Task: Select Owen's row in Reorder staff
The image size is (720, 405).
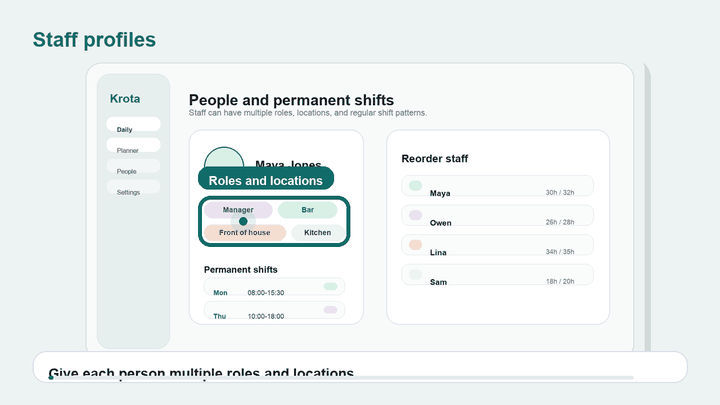Action: tap(497, 215)
